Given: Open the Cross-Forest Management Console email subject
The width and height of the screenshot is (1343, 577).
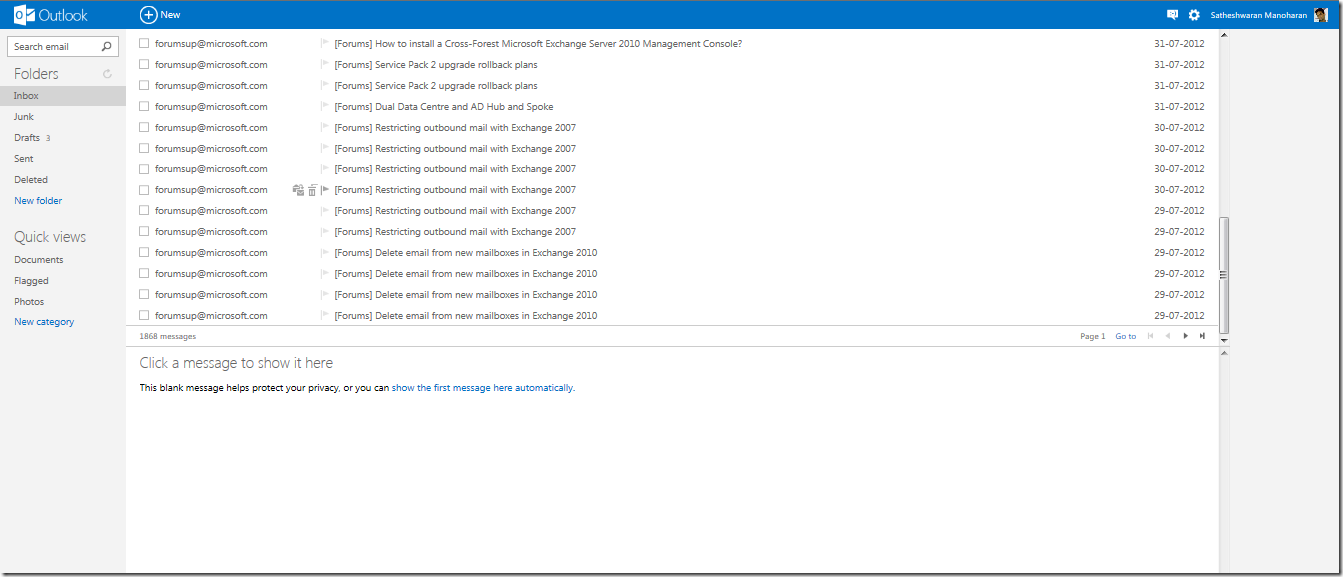Looking at the screenshot, I should (538, 44).
